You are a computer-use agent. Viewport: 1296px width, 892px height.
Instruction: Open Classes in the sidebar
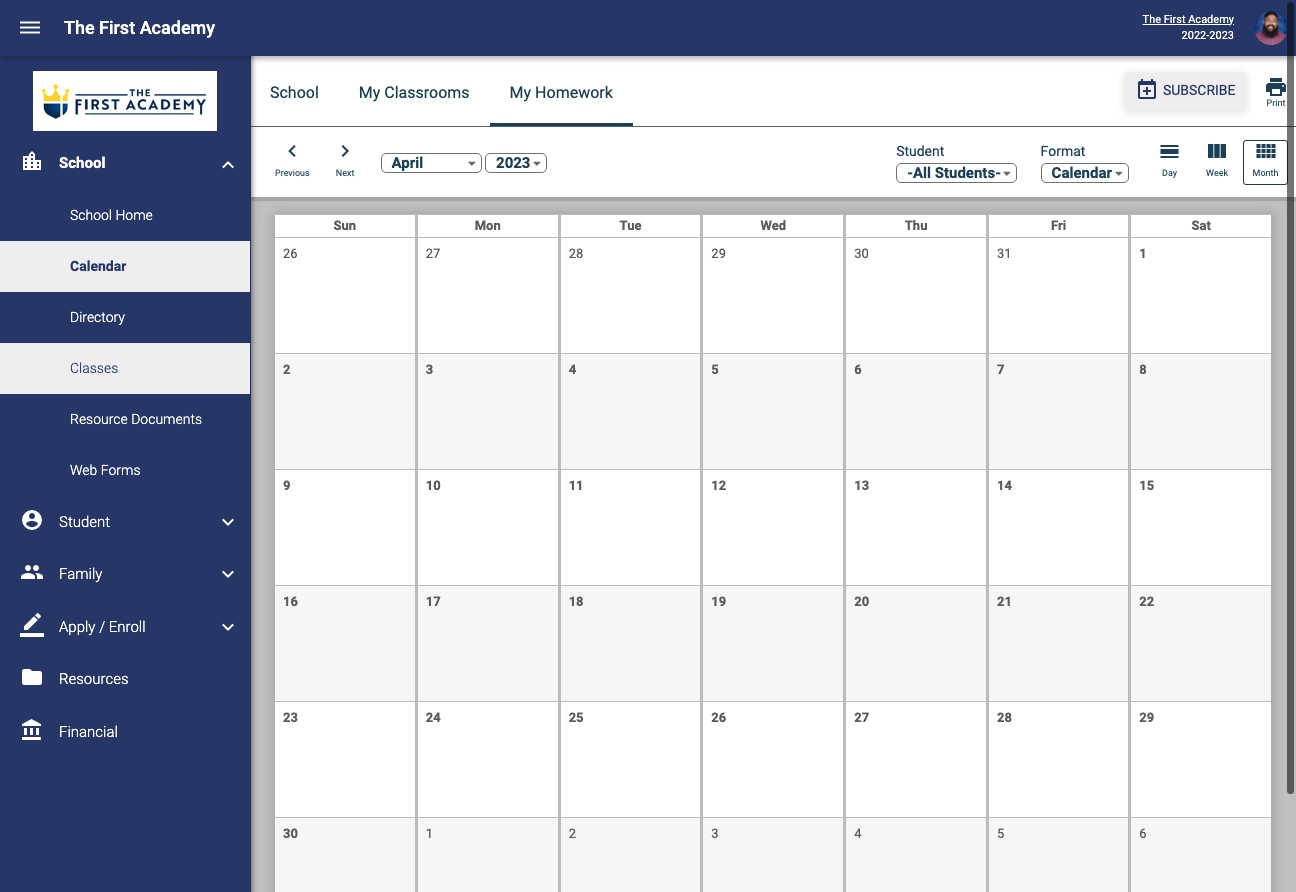(x=125, y=368)
